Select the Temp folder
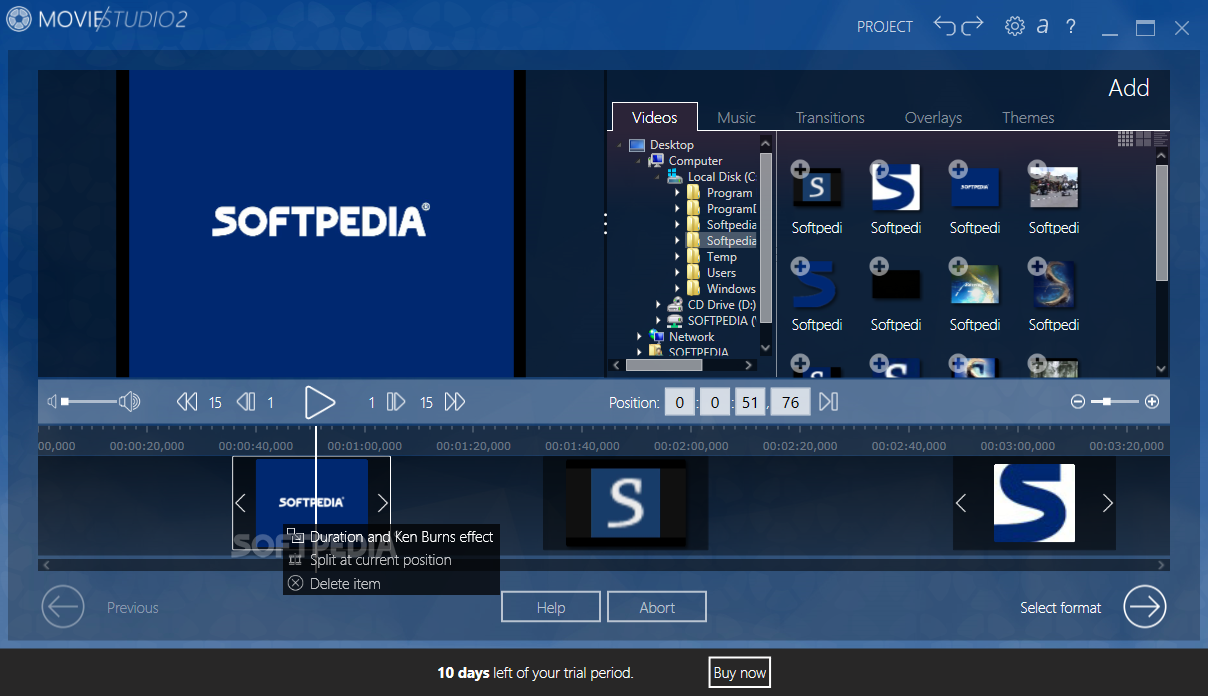Image resolution: width=1208 pixels, height=696 pixels. point(721,257)
